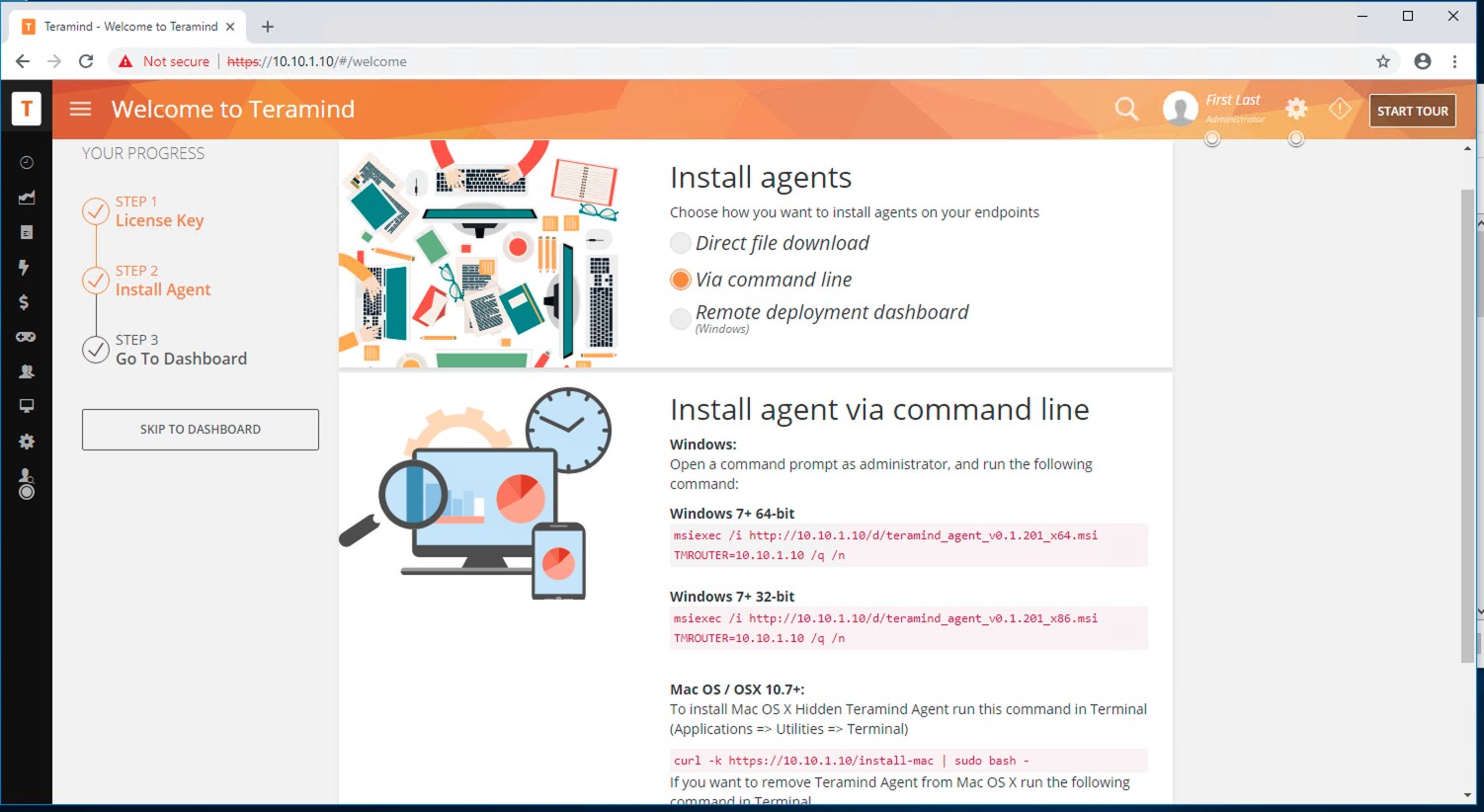
Task: Open First Last user menu
Action: [x=1234, y=108]
